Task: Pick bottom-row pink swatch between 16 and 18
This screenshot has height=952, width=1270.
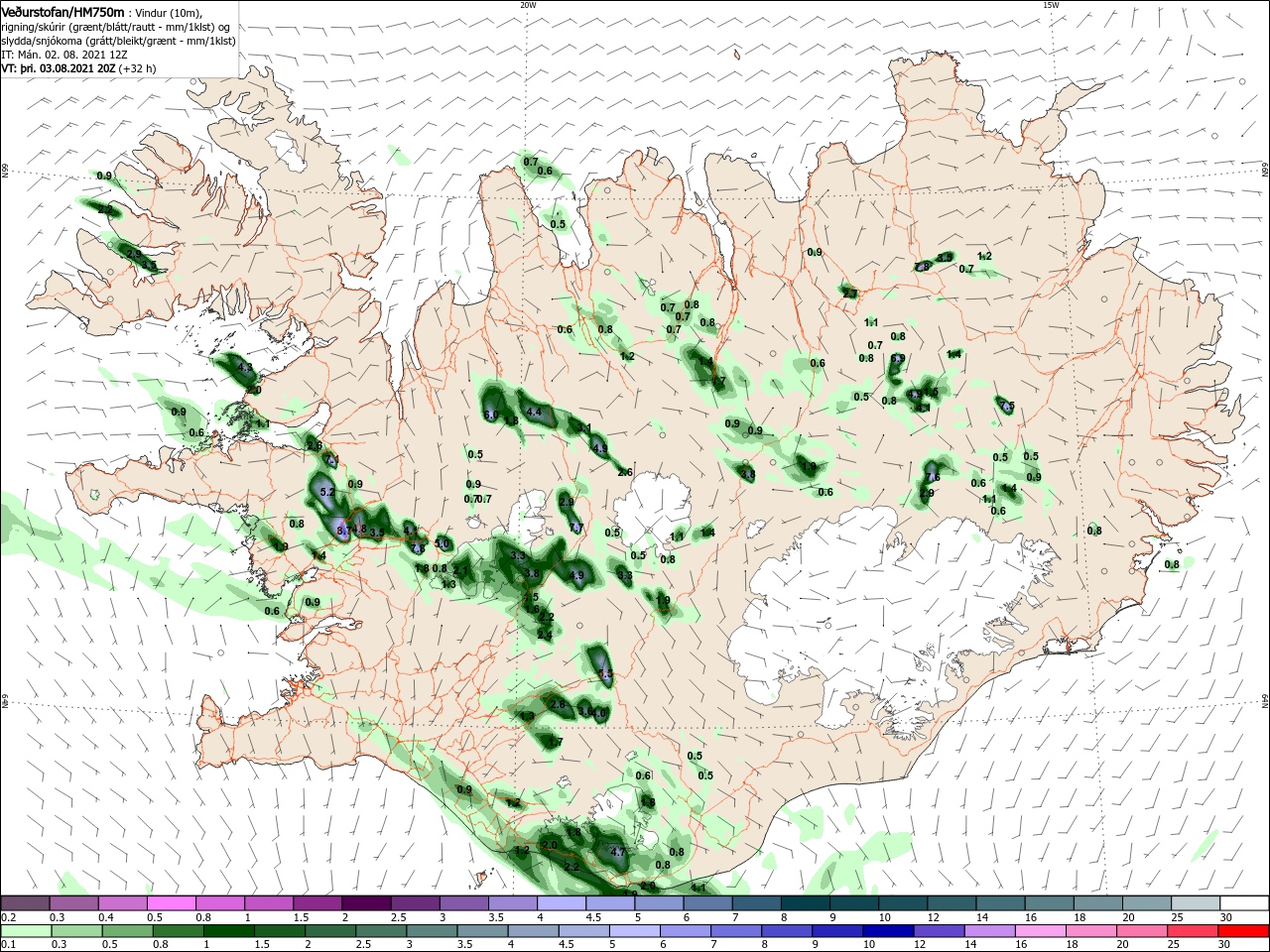Action: tap(1042, 931)
